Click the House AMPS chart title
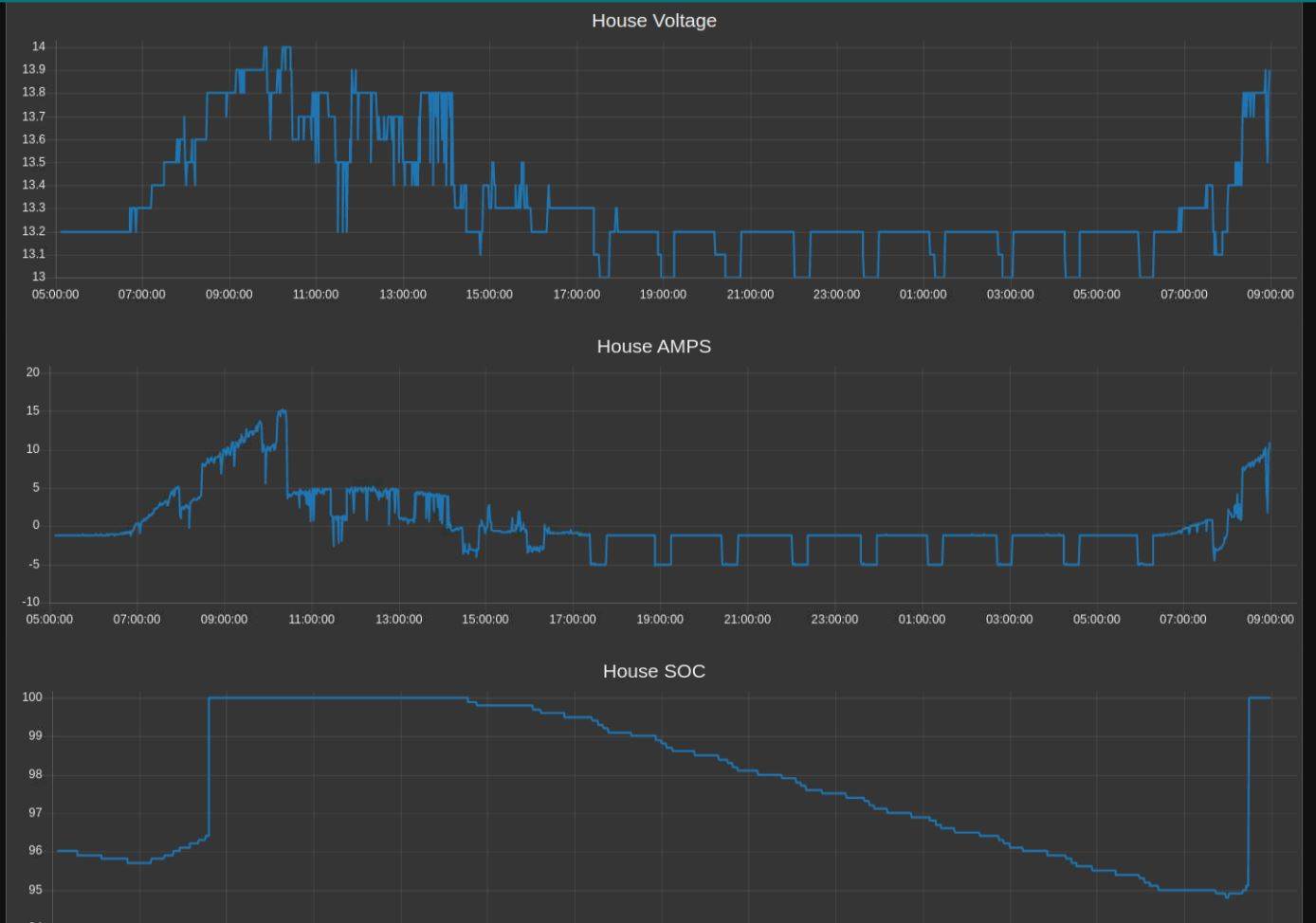This screenshot has height=923, width=1316. pos(653,347)
